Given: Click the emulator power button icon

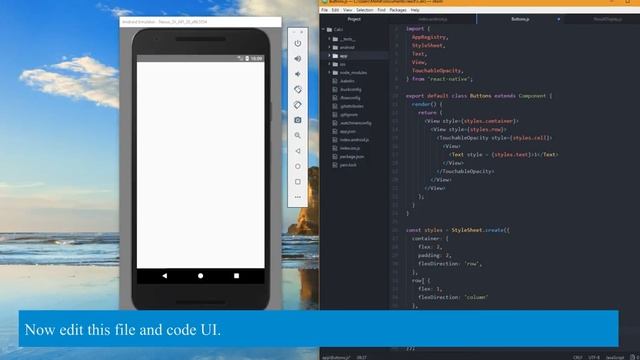Looking at the screenshot, I should [x=298, y=43].
